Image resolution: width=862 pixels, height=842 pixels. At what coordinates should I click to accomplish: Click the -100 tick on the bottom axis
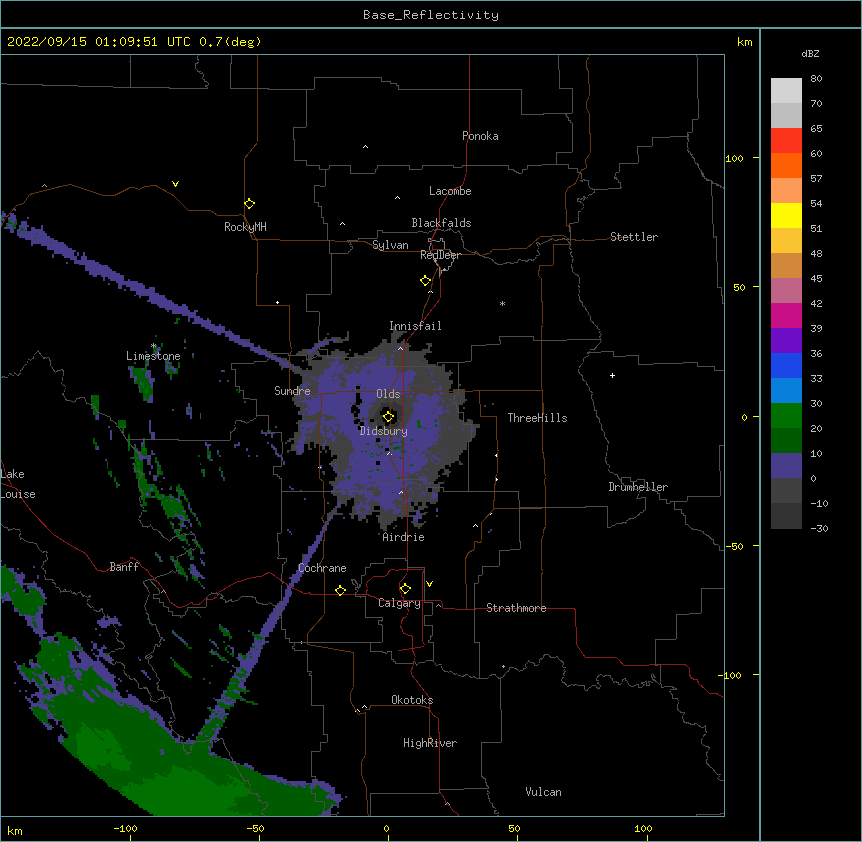click(126, 828)
